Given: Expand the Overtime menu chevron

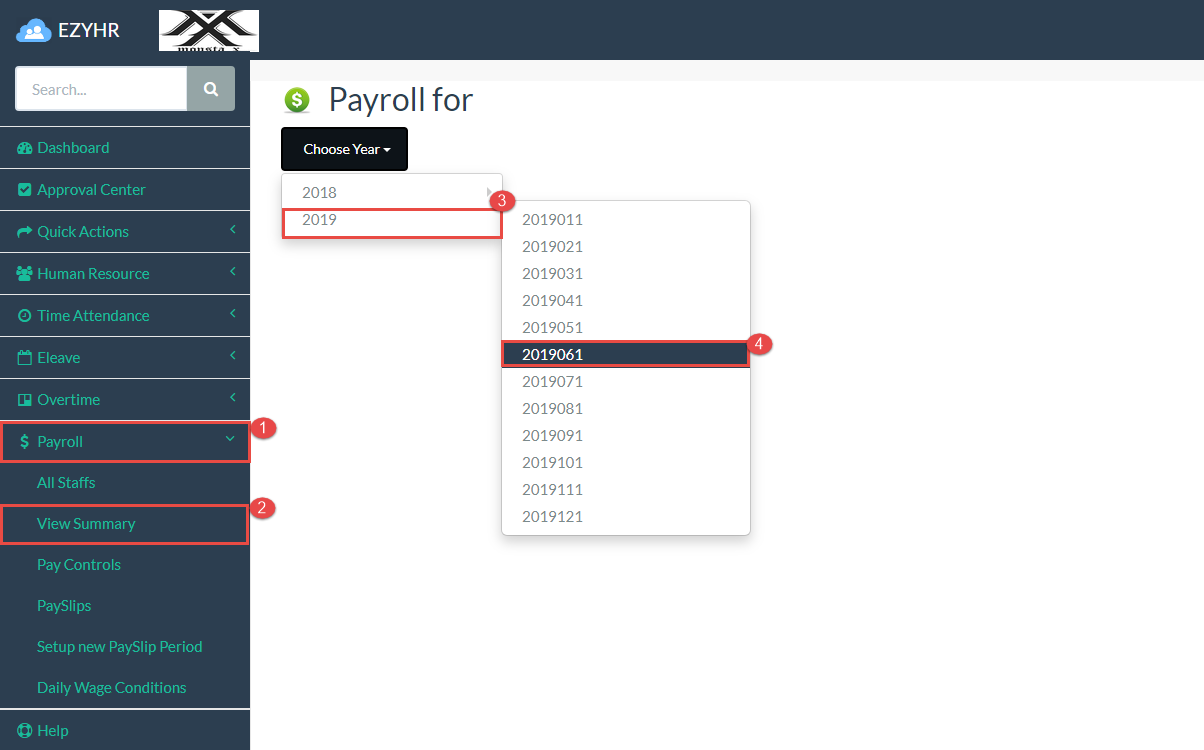Looking at the screenshot, I should pos(233,399).
